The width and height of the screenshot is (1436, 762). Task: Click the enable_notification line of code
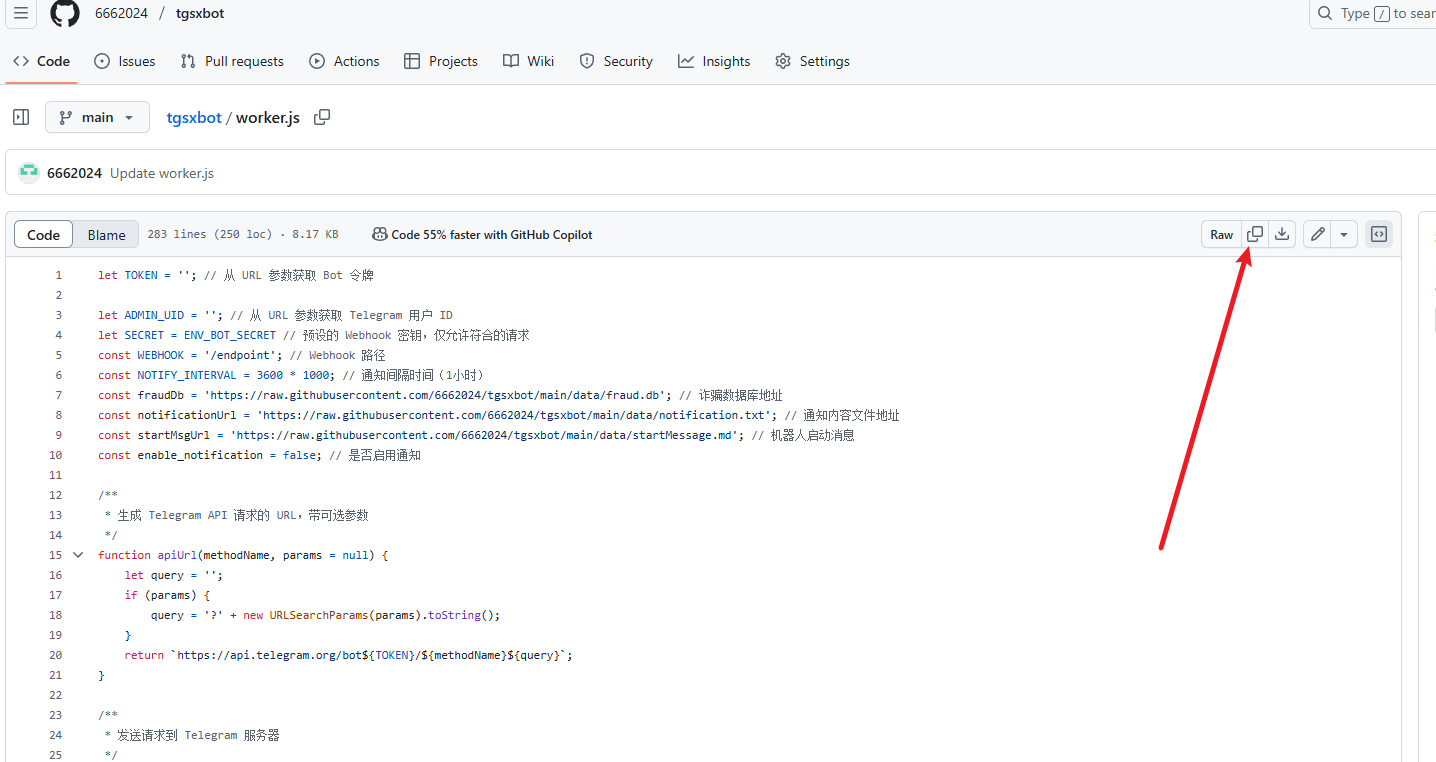pyautogui.click(x=260, y=455)
